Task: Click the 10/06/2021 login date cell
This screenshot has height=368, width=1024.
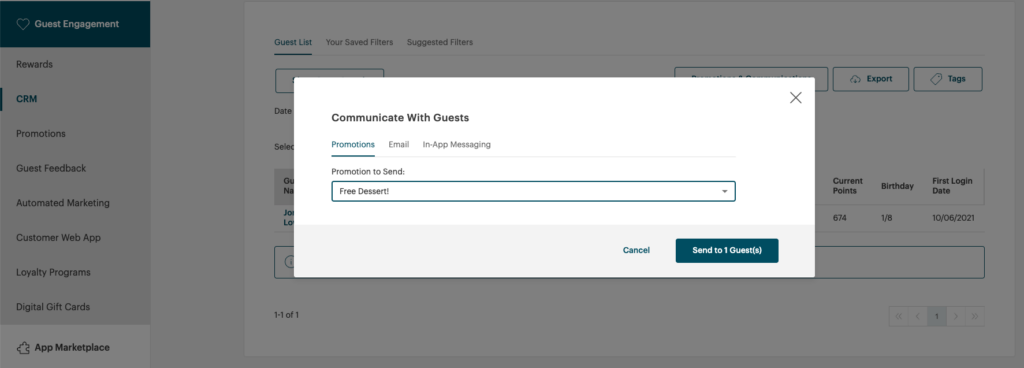Action: pyautogui.click(x=953, y=218)
